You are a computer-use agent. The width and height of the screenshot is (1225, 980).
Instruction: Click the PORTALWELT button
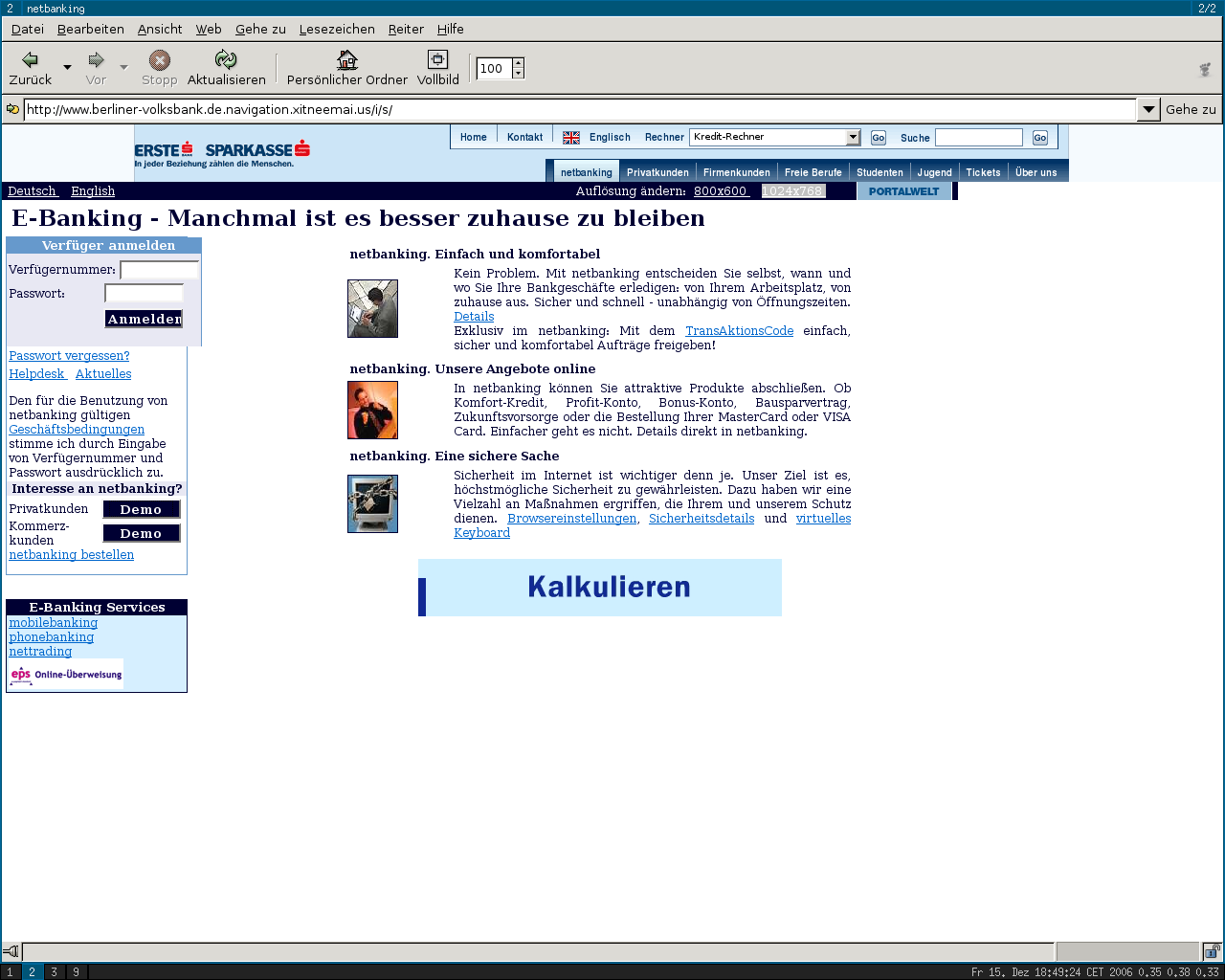903,191
